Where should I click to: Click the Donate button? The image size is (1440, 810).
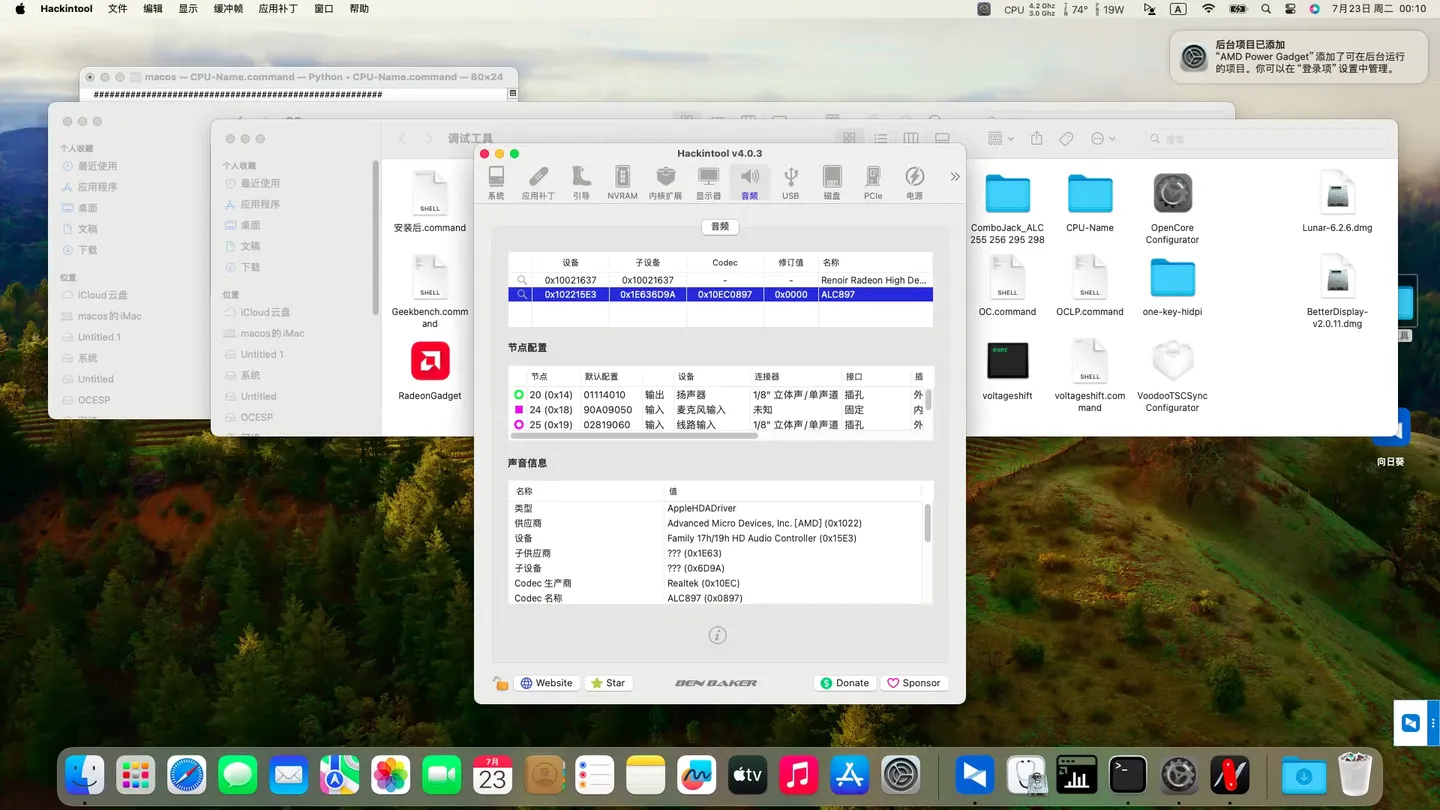coord(844,683)
